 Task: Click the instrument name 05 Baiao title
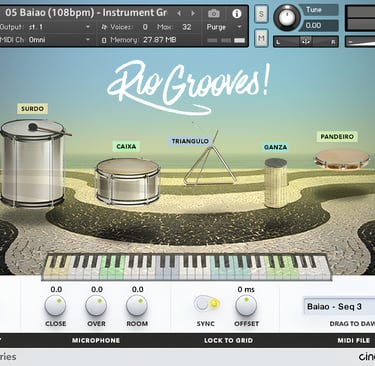(x=86, y=13)
